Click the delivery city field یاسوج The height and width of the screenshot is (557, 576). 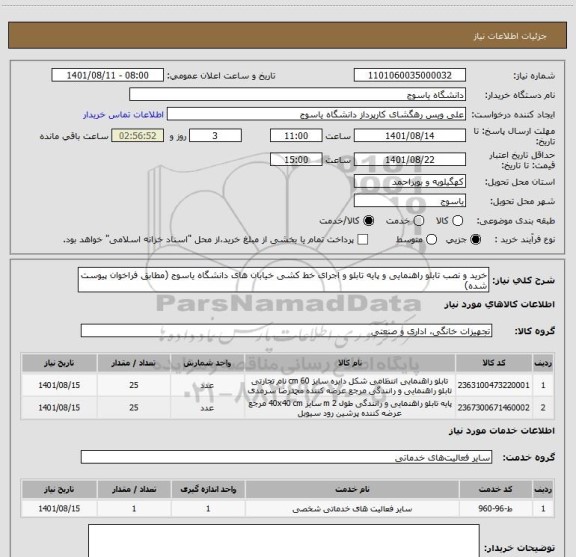[410, 201]
